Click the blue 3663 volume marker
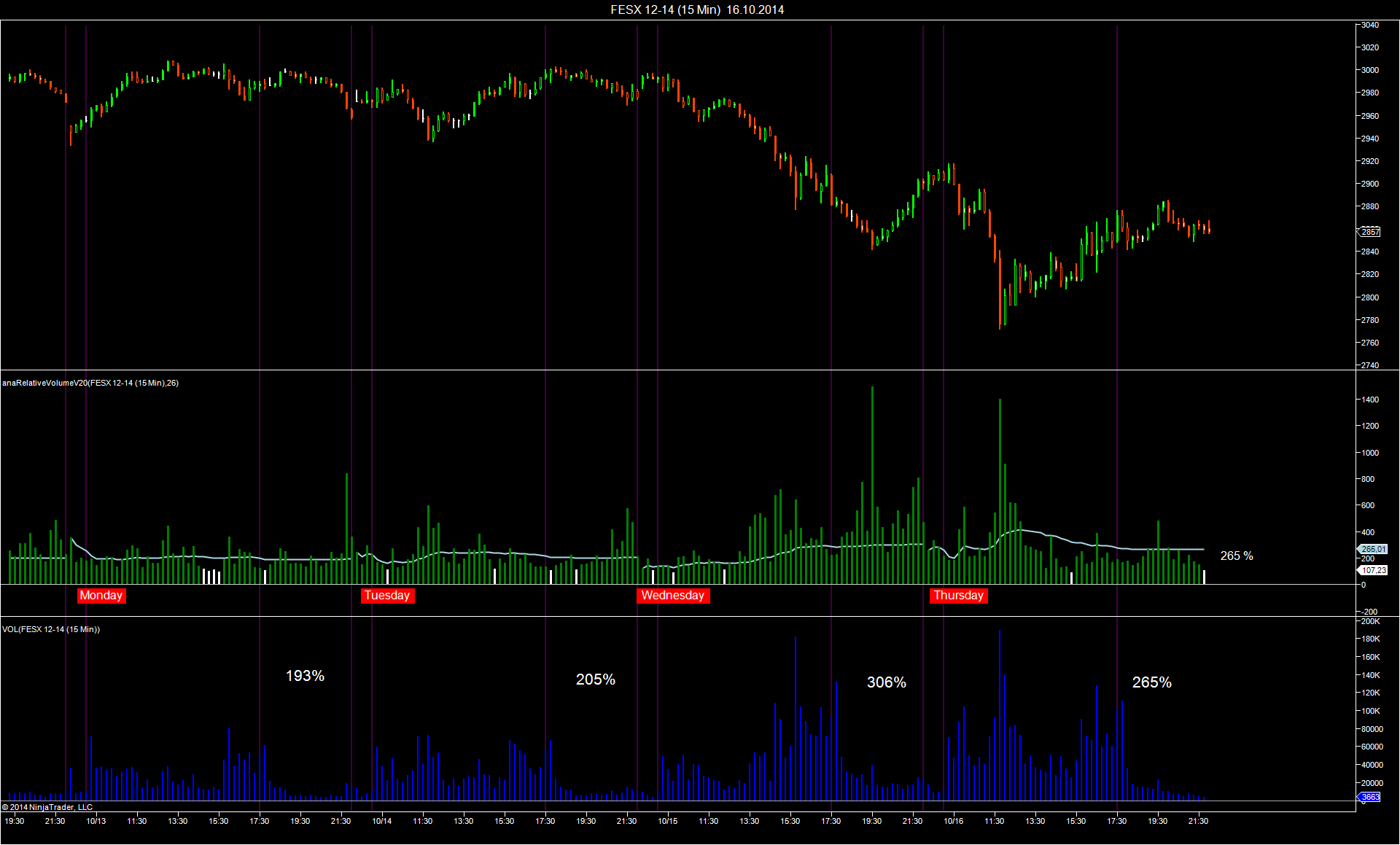 [x=1369, y=797]
